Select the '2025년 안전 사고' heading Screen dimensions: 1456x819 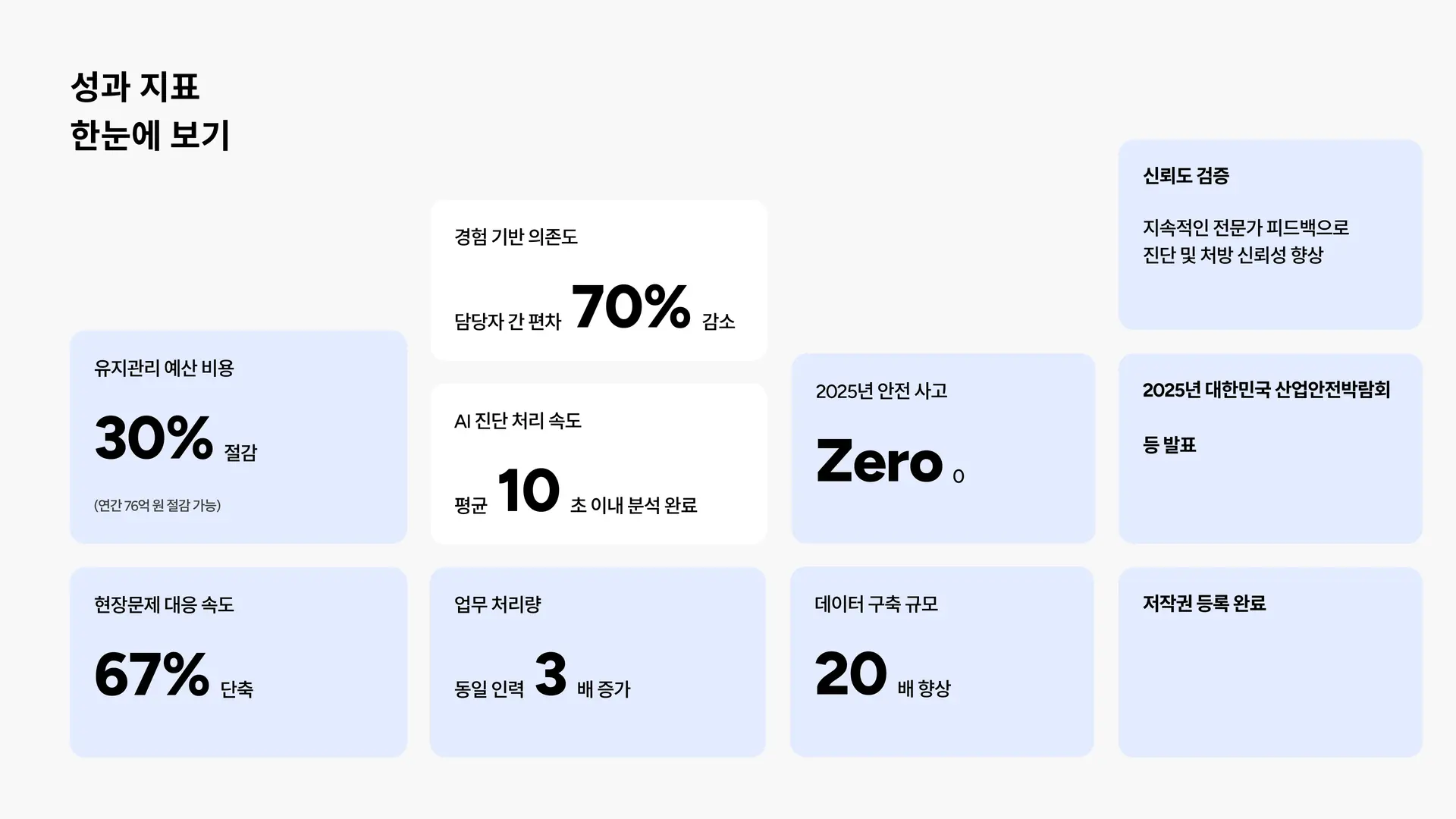coord(881,391)
